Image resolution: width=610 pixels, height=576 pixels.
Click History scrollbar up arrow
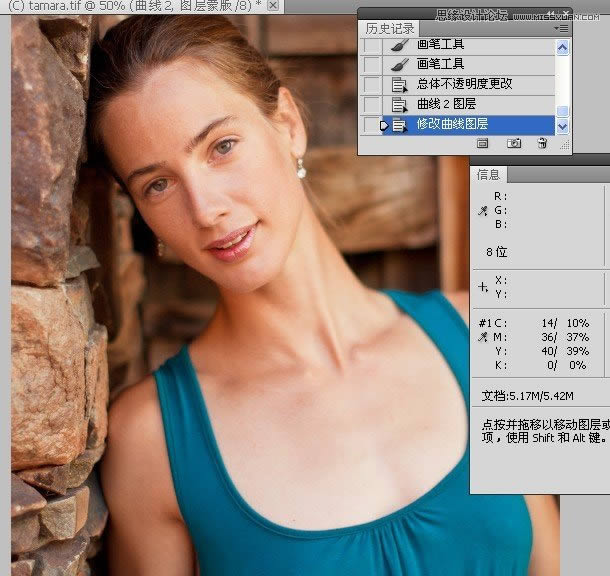[x=562, y=47]
